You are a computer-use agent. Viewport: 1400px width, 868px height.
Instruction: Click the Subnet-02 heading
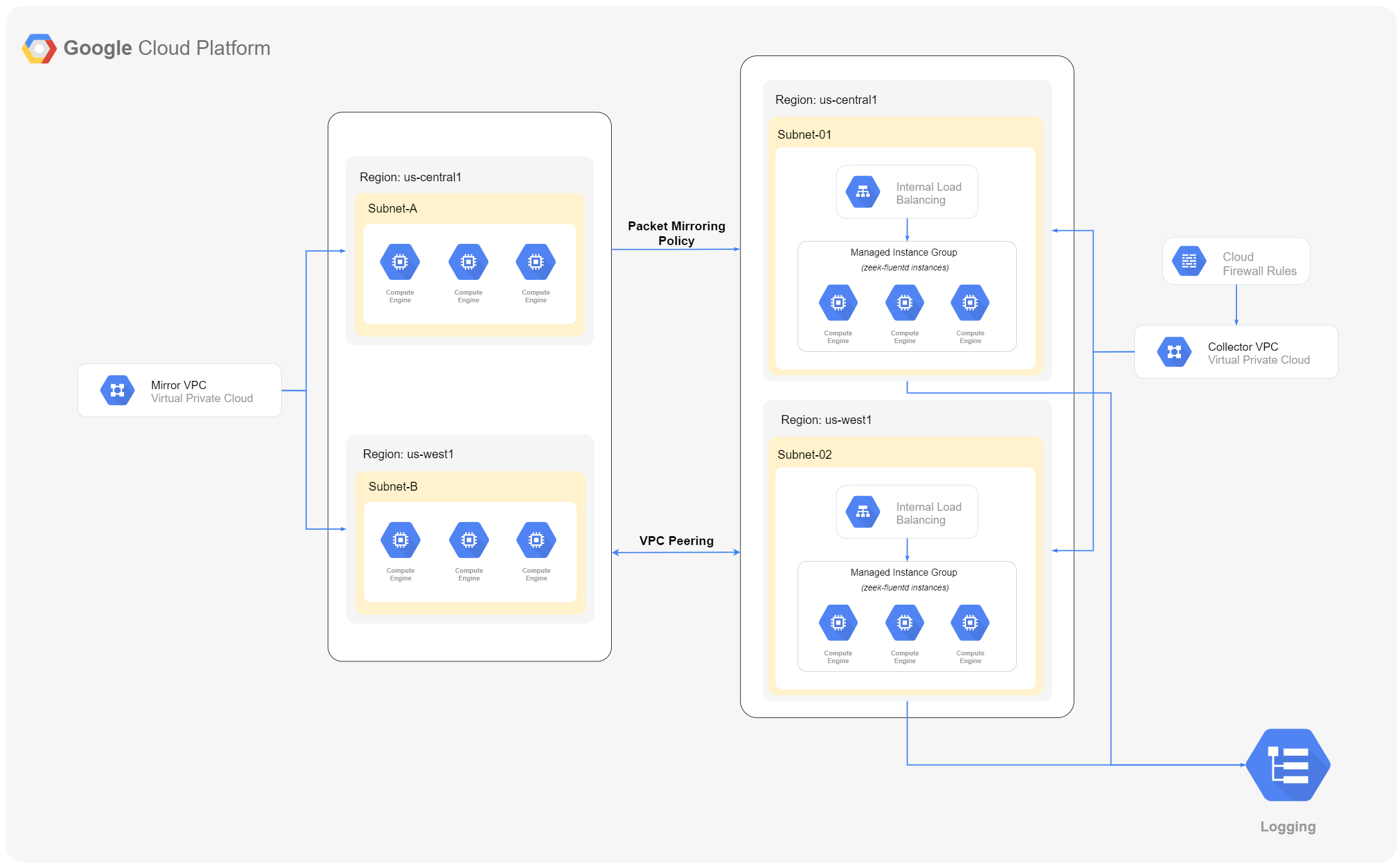(804, 455)
